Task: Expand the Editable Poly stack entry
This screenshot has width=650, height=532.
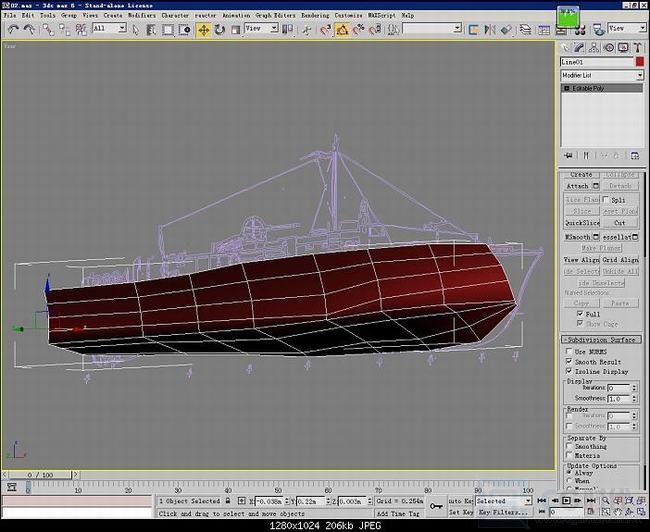Action: pyautogui.click(x=567, y=88)
